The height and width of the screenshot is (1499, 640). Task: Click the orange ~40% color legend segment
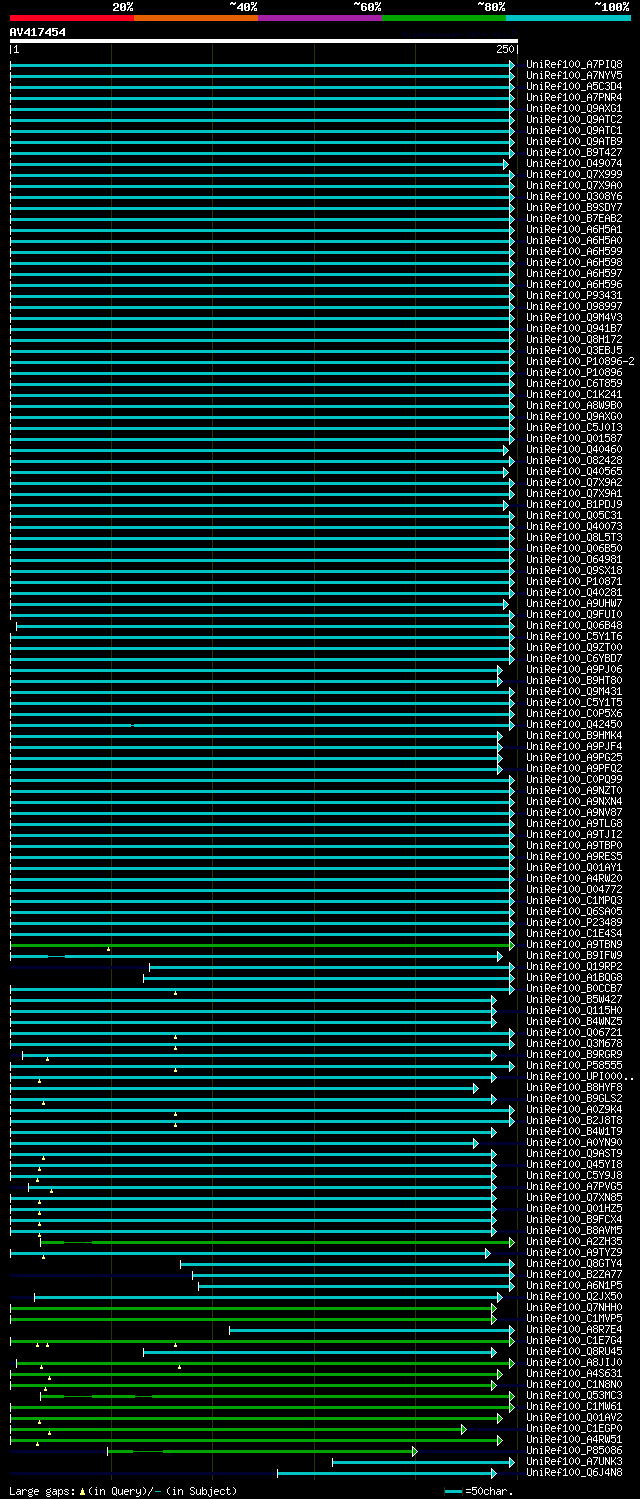point(196,17)
